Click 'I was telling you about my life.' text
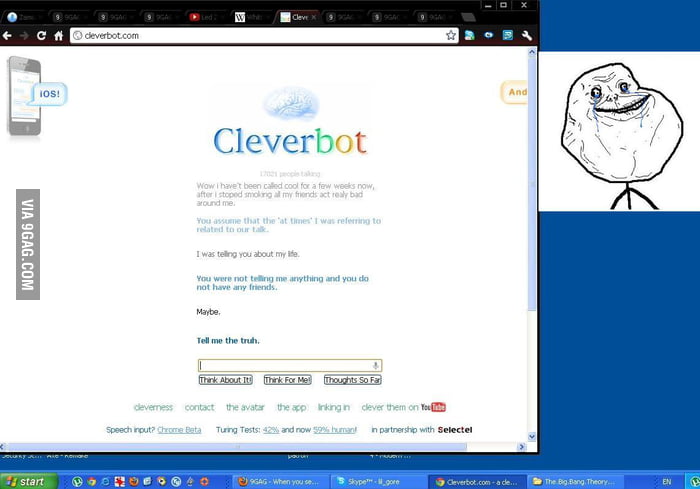The image size is (700, 489). (x=248, y=254)
